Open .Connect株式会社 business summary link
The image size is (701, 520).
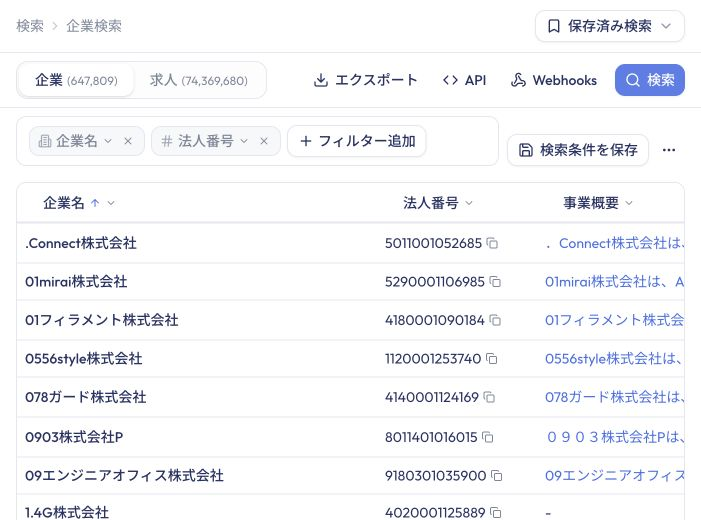point(615,243)
